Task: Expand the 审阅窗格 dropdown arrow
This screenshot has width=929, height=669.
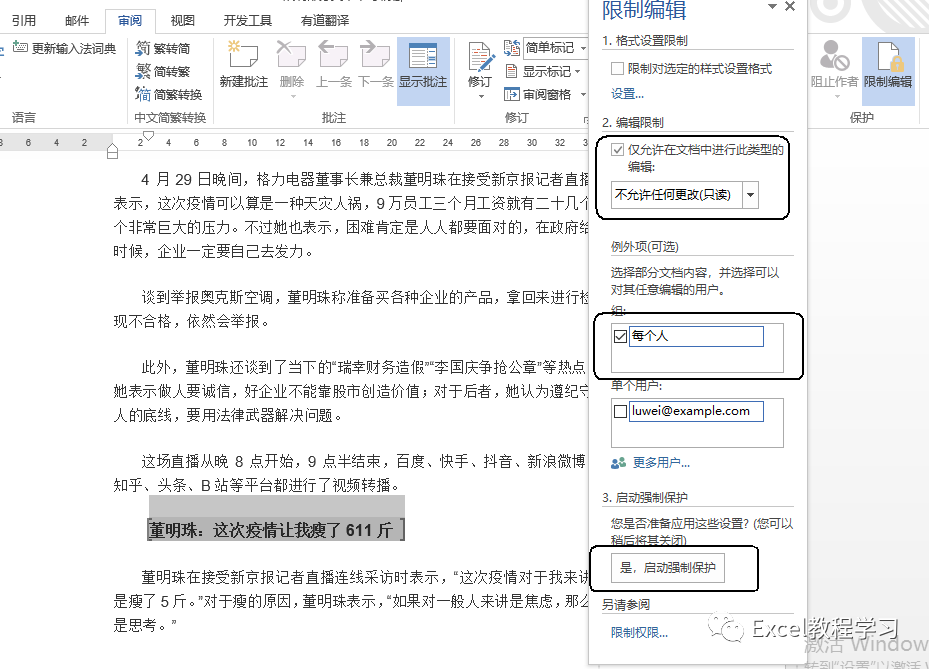Action: (x=584, y=94)
